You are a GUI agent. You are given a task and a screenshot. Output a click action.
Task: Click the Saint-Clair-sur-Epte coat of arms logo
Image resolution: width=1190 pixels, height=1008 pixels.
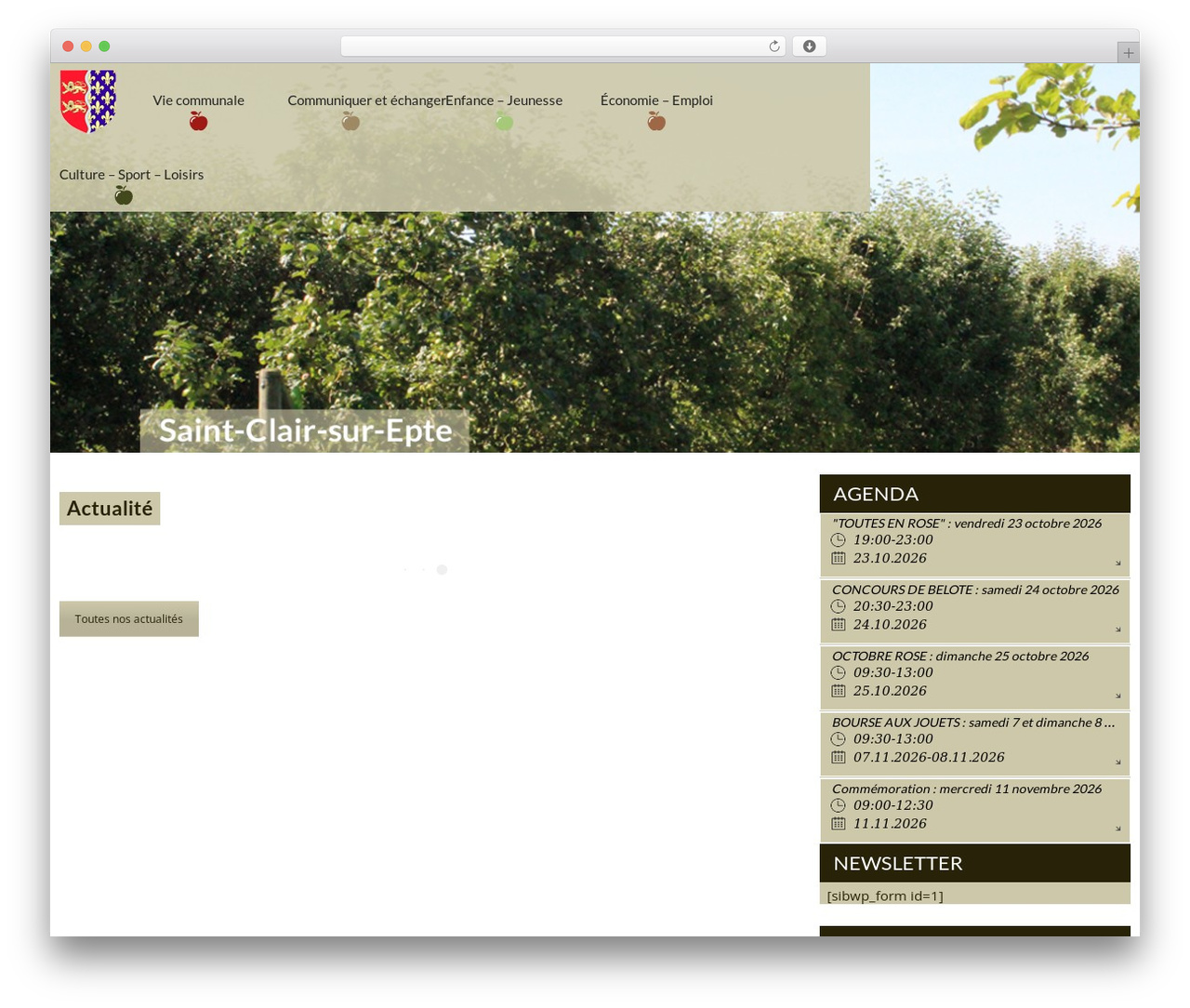click(88, 100)
